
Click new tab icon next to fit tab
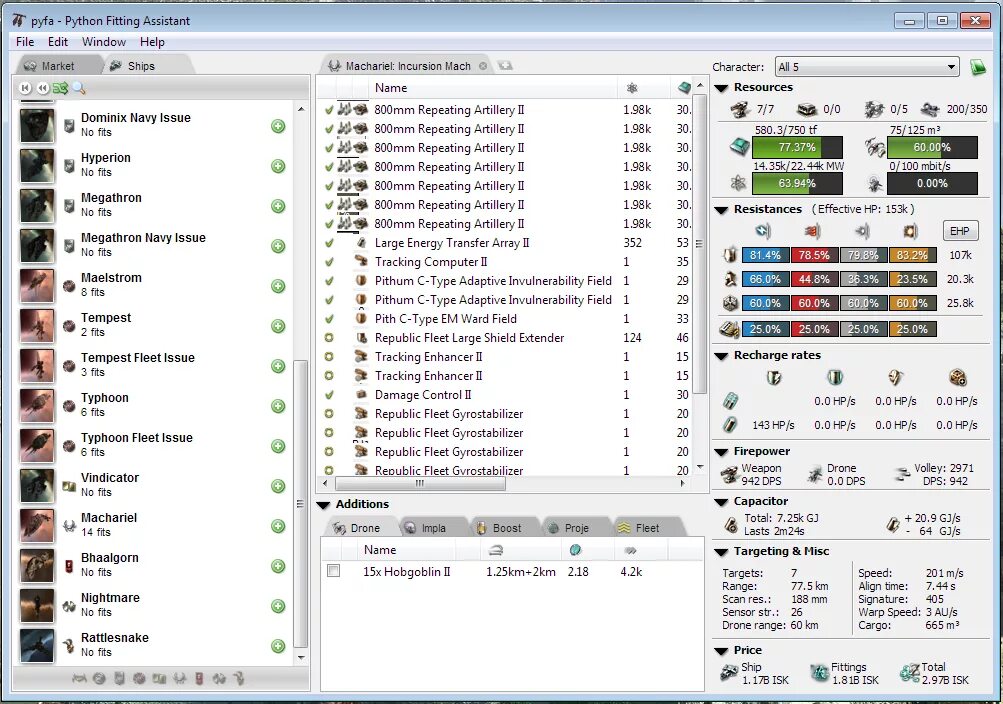[505, 65]
